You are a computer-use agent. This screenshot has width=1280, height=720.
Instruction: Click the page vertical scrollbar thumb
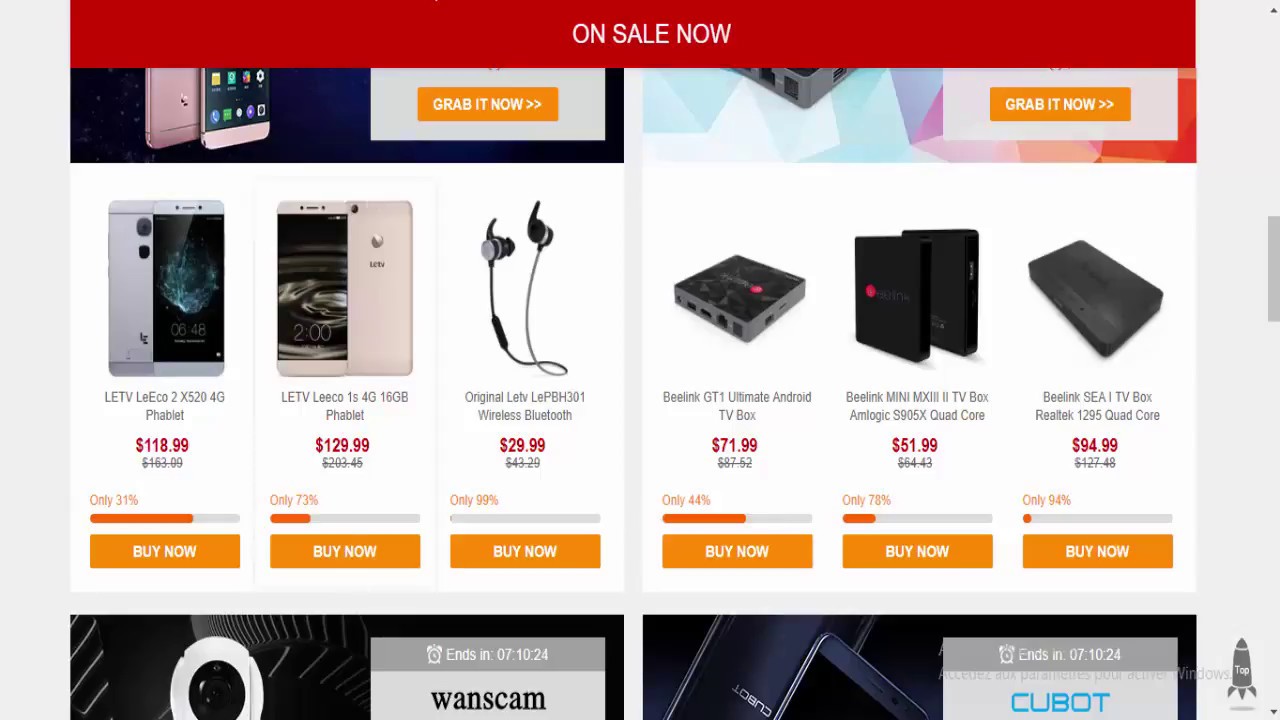pos(1273,268)
